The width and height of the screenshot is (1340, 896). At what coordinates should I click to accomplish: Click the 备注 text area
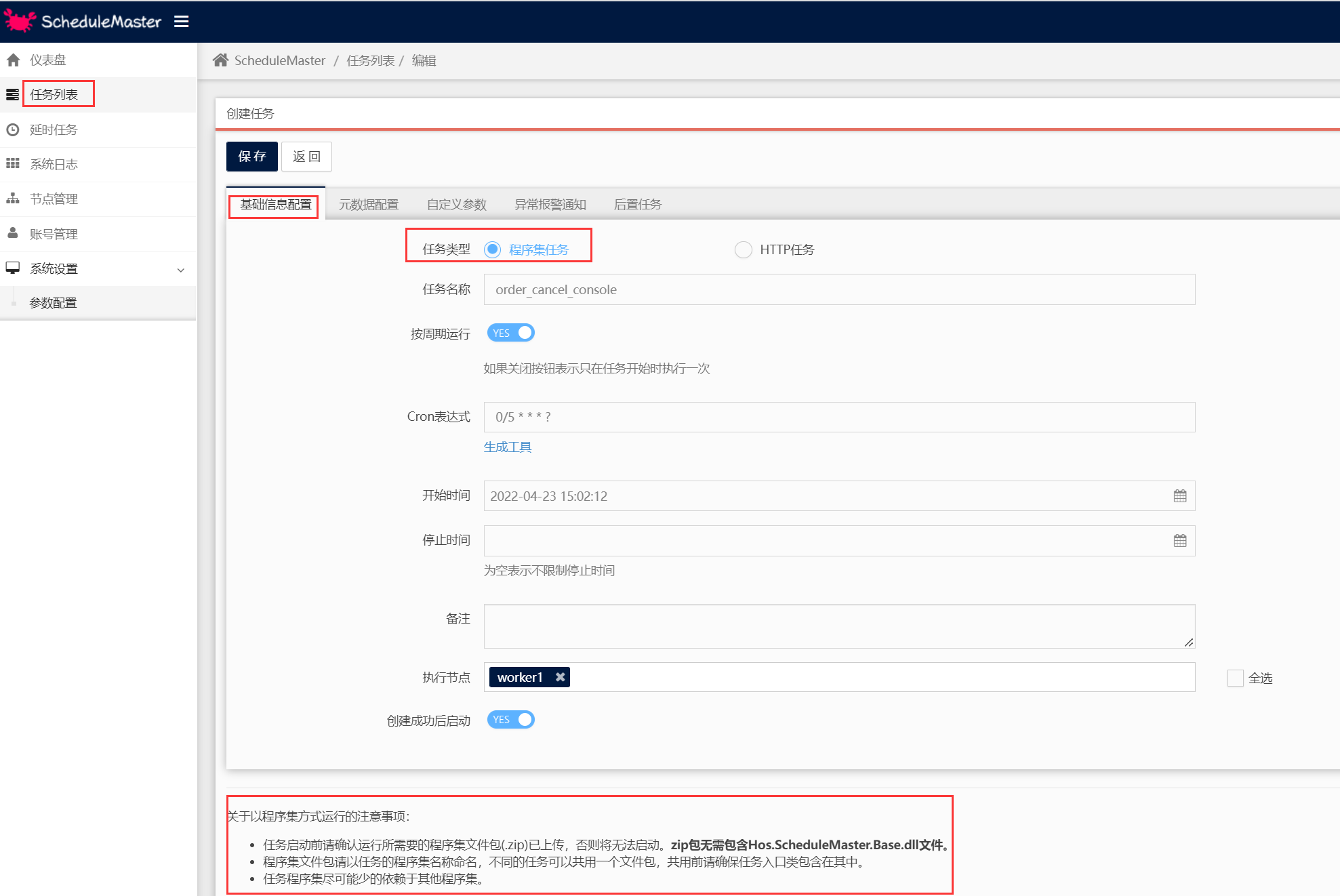coord(839,626)
